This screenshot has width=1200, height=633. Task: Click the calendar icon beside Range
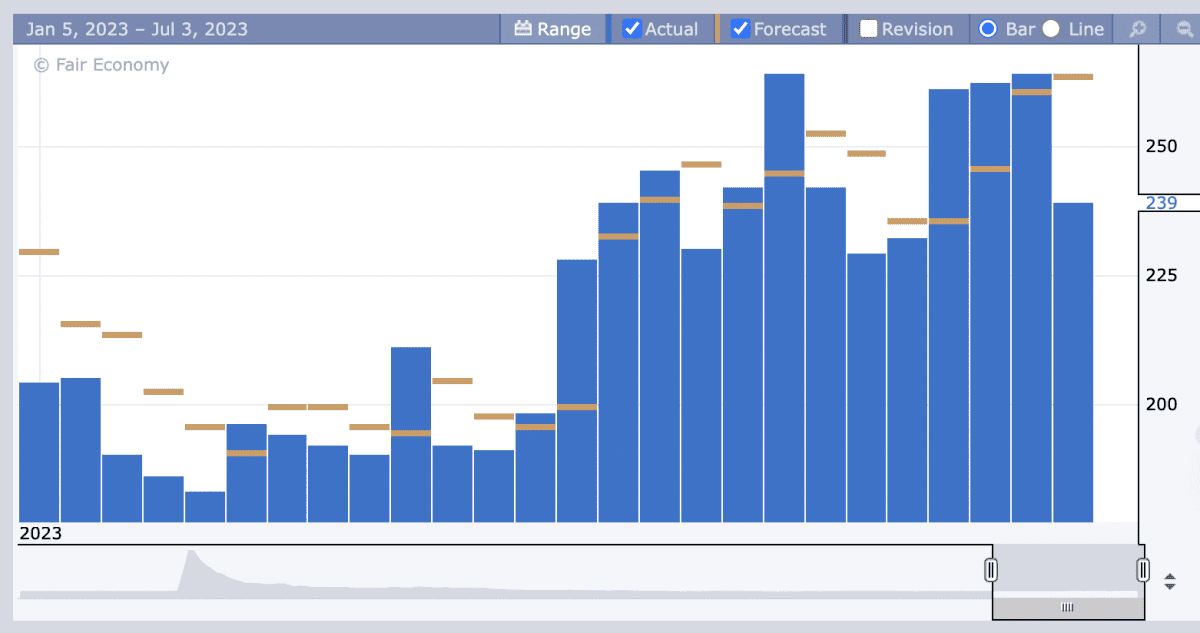(x=523, y=29)
